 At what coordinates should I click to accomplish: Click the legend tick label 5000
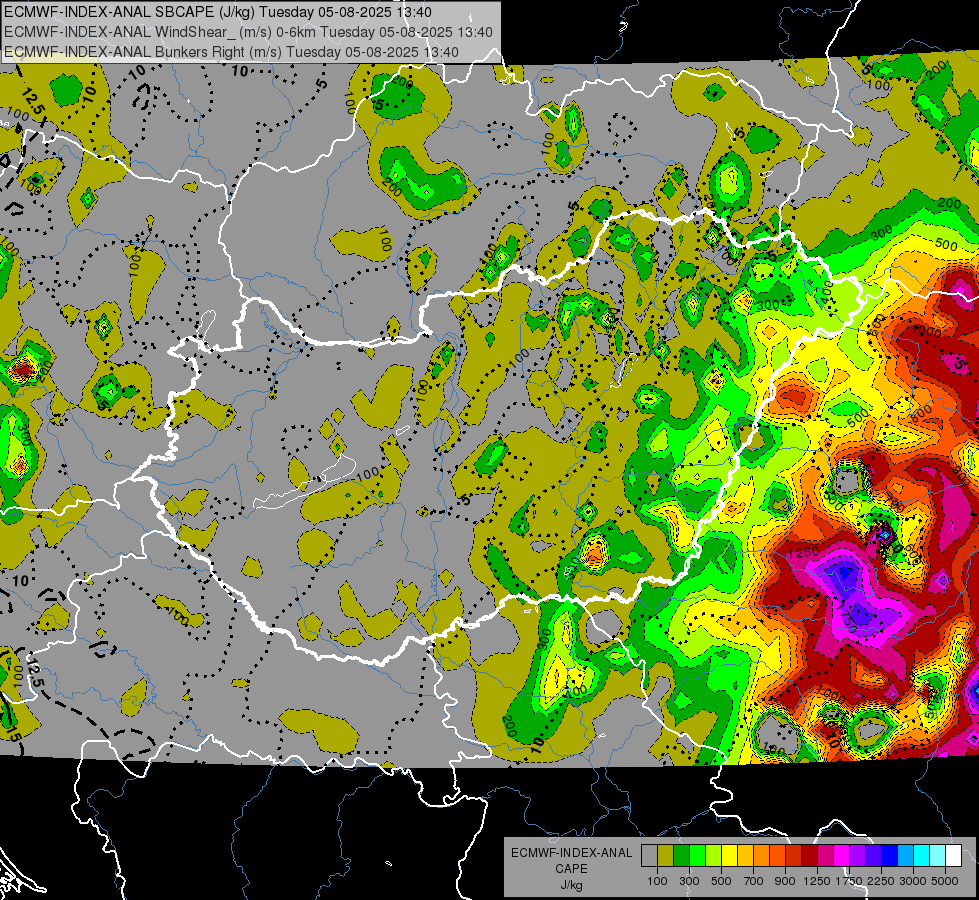click(x=945, y=881)
